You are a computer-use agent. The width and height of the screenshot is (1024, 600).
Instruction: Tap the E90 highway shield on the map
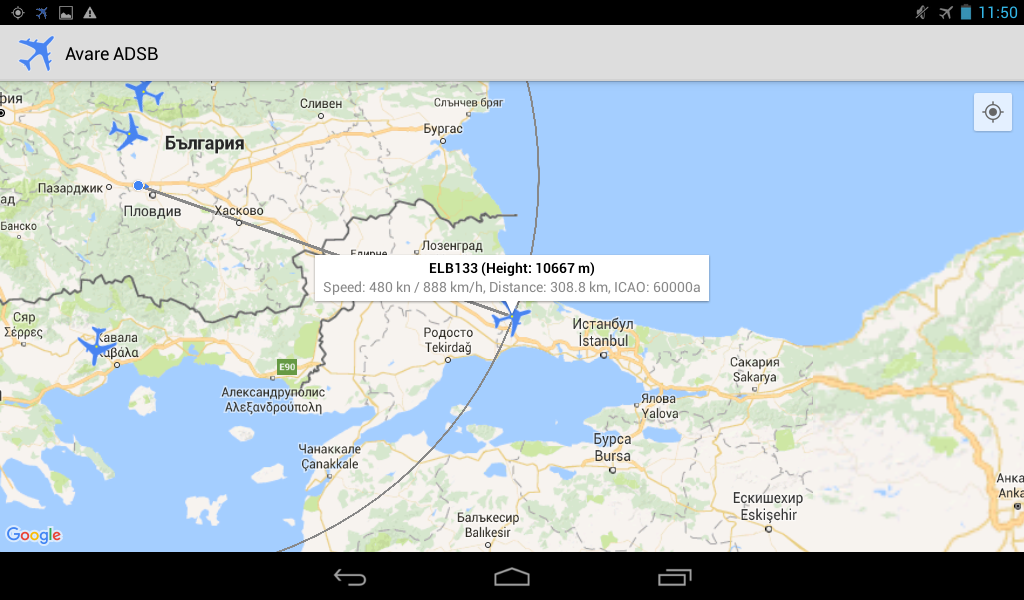(287, 367)
